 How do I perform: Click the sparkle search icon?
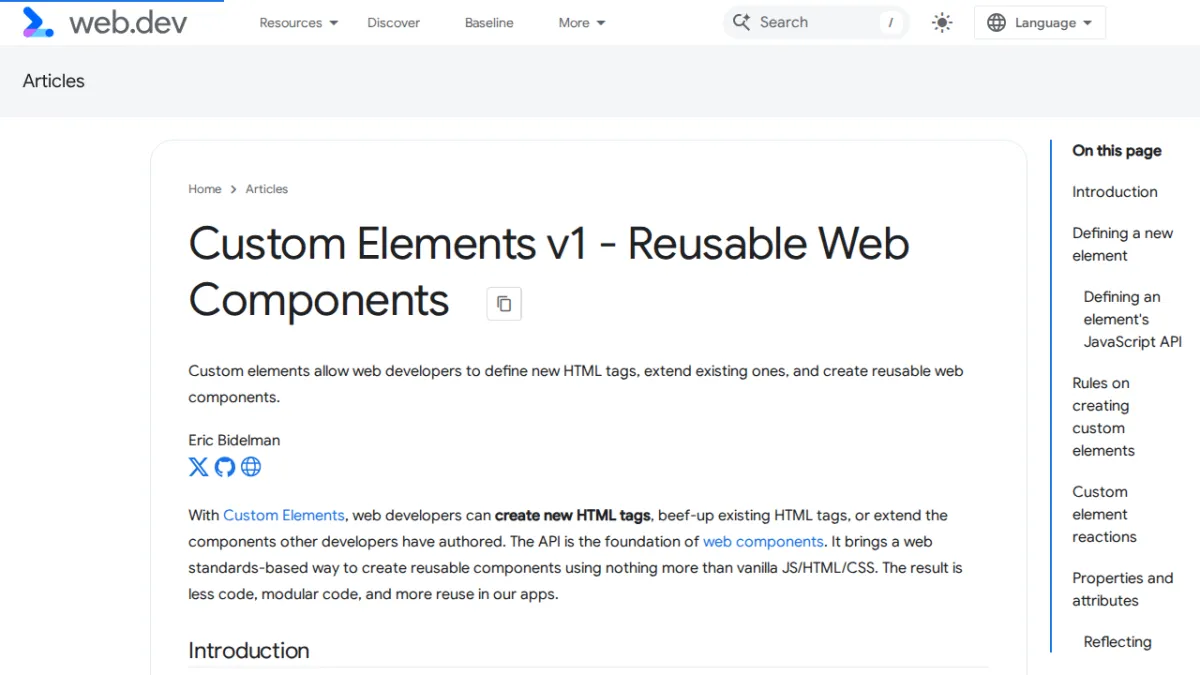[x=741, y=22]
